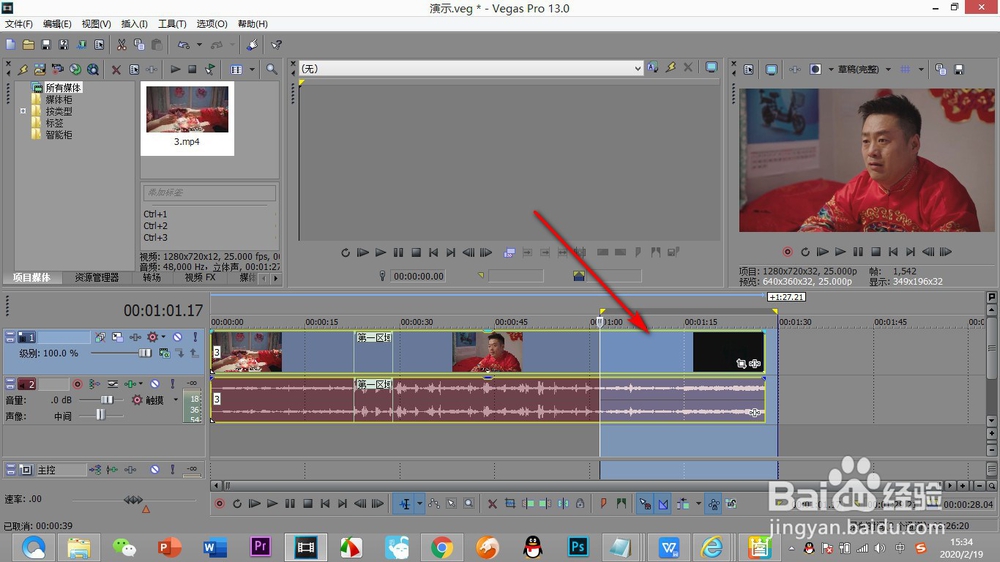Screen dimensions: 1000x562
Task: Open overlays grid dropdown arrow in preview
Action: tap(921, 69)
